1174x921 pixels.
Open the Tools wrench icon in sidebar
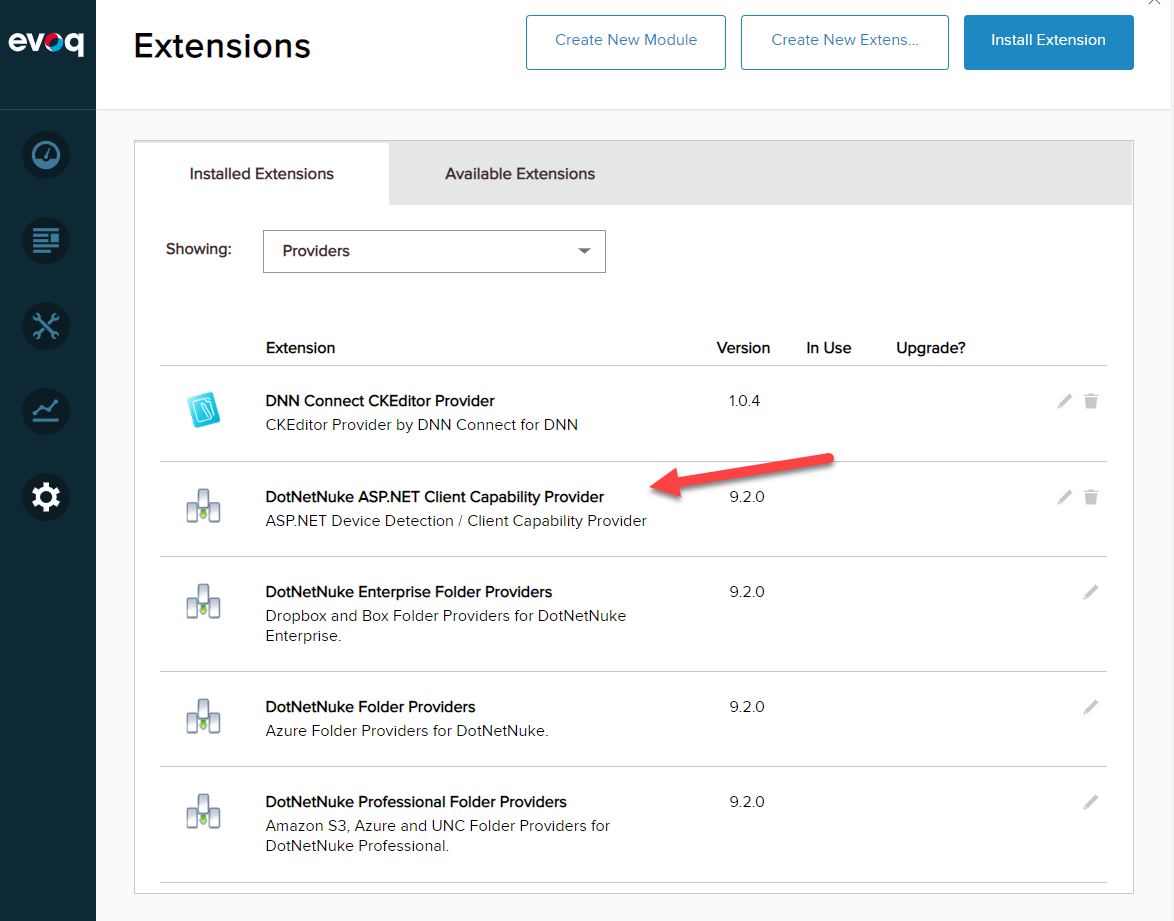click(x=46, y=326)
